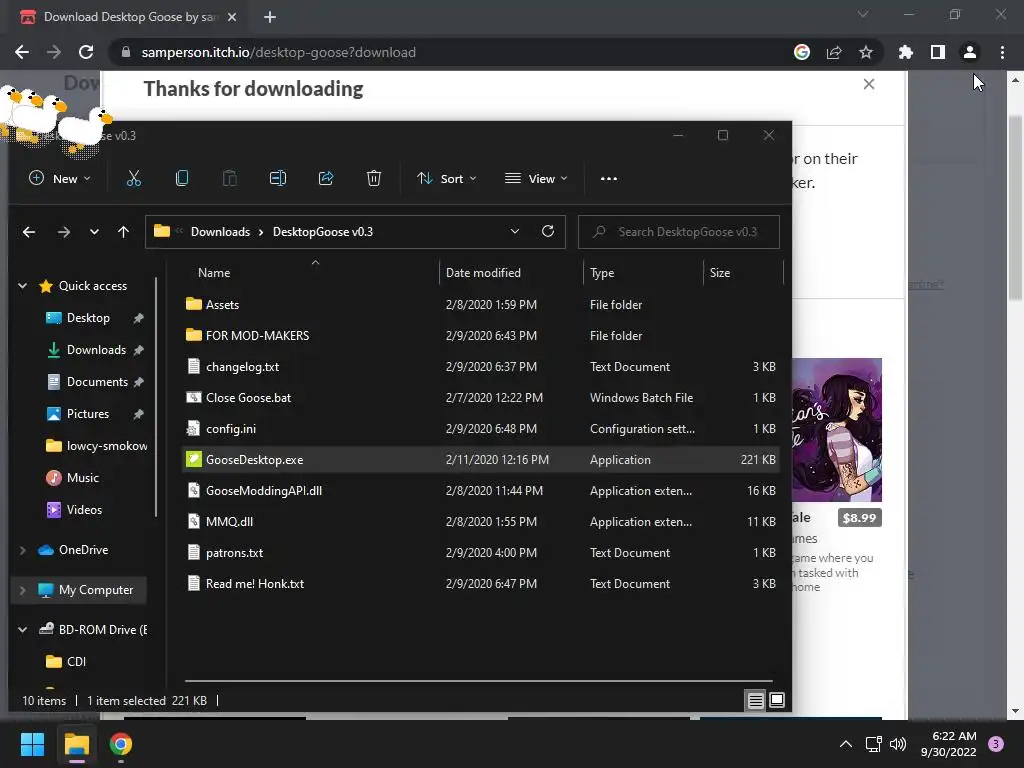Screen dimensions: 1024x768
Task: Click the Chrome address bar URL
Action: coord(278,52)
